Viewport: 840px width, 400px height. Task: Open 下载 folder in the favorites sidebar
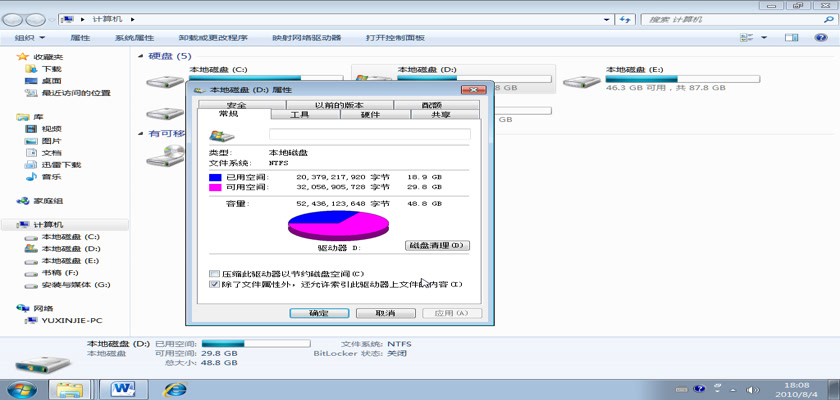tap(51, 69)
